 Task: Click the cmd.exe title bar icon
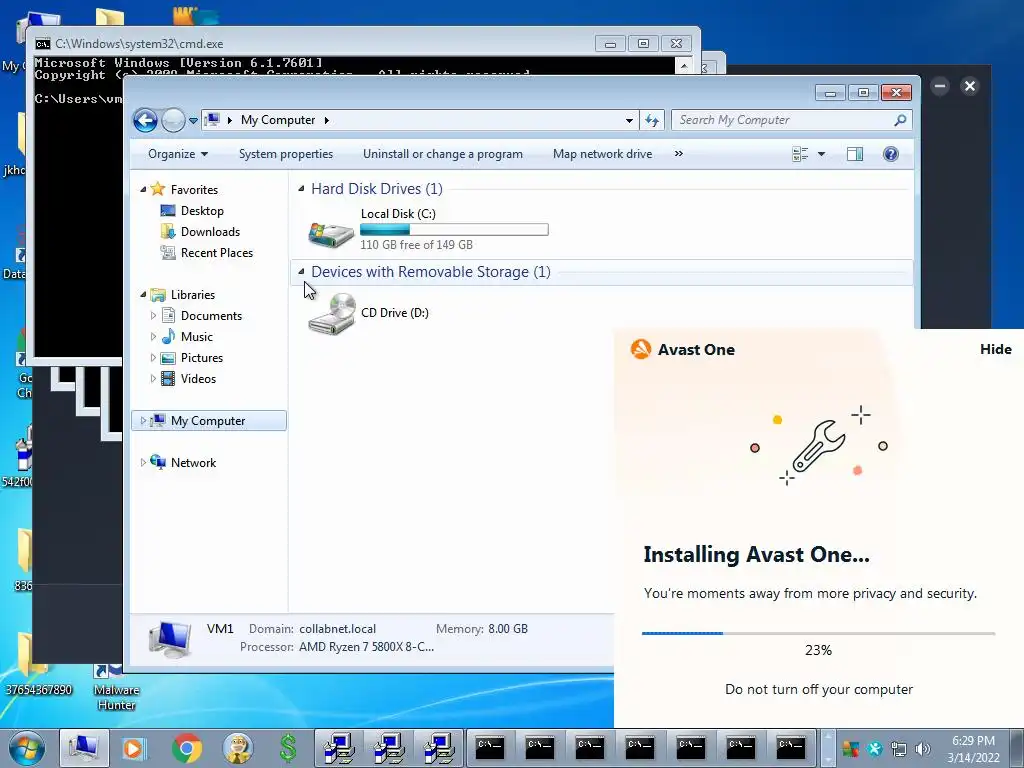point(42,44)
